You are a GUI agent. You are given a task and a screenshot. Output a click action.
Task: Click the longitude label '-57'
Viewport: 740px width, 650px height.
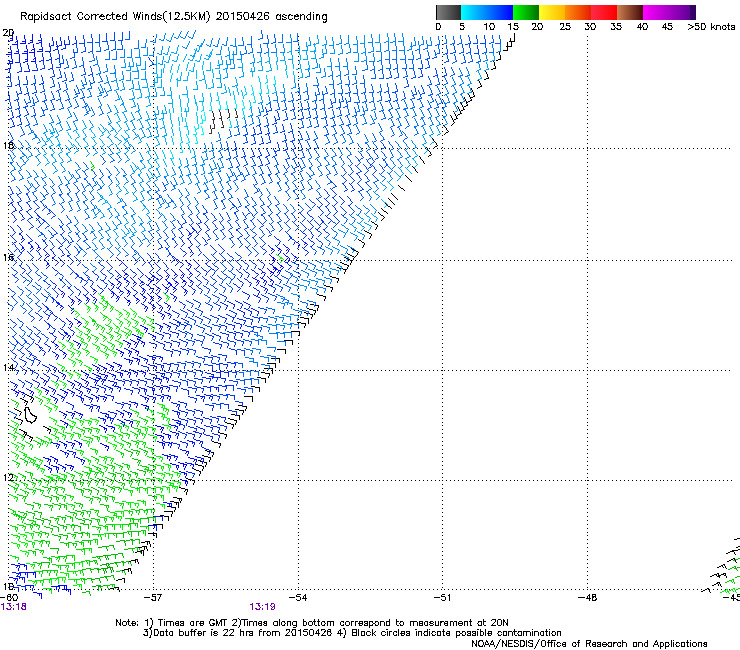point(153,598)
